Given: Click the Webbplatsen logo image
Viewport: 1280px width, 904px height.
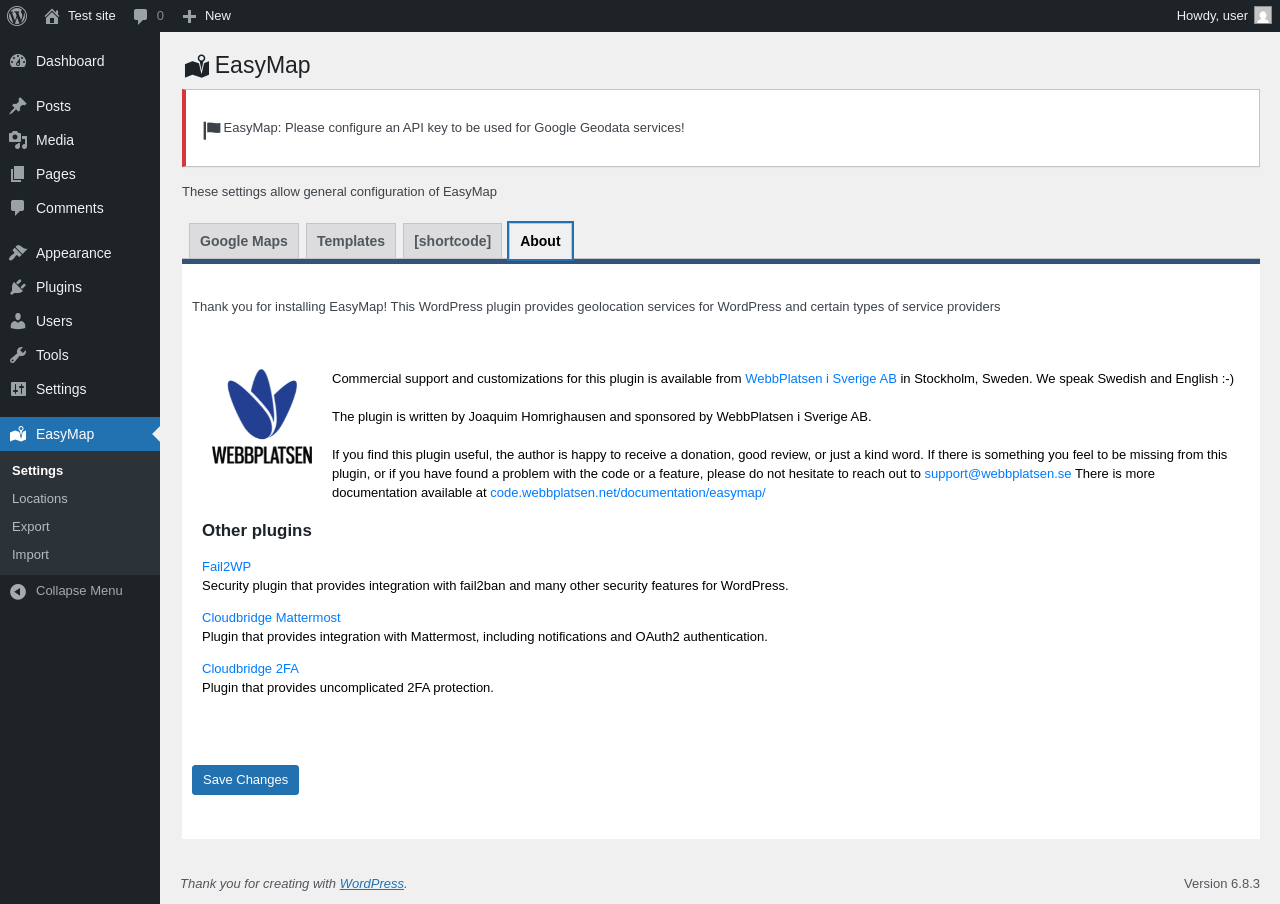Looking at the screenshot, I should 262,416.
